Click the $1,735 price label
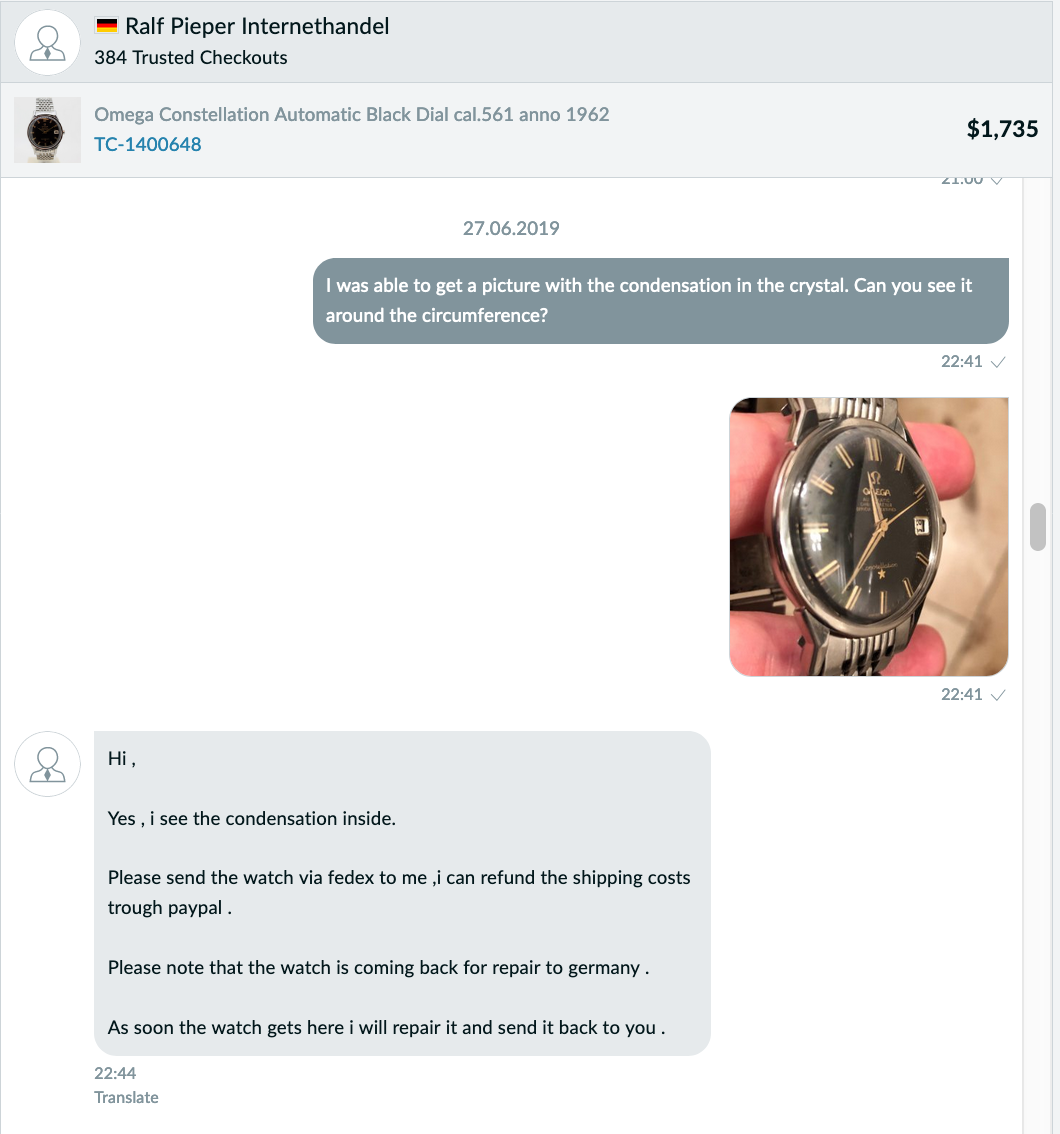The width and height of the screenshot is (1060, 1134). [1002, 129]
